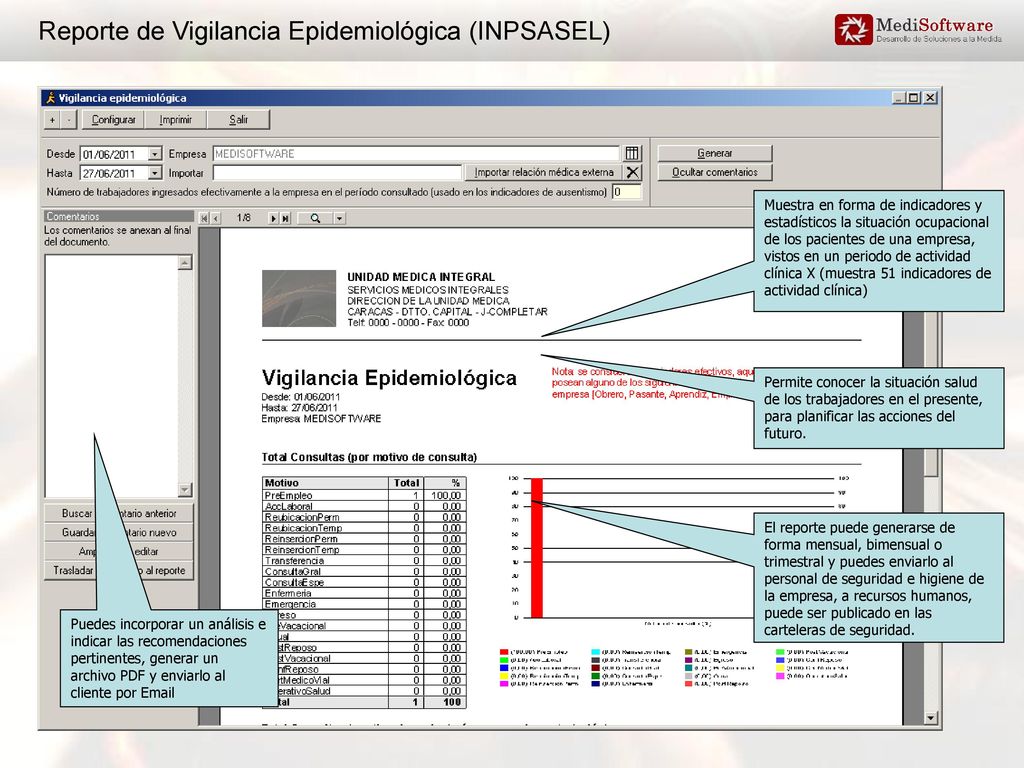
Task: Click the red PreEmpleo chart bar
Action: coord(537,548)
